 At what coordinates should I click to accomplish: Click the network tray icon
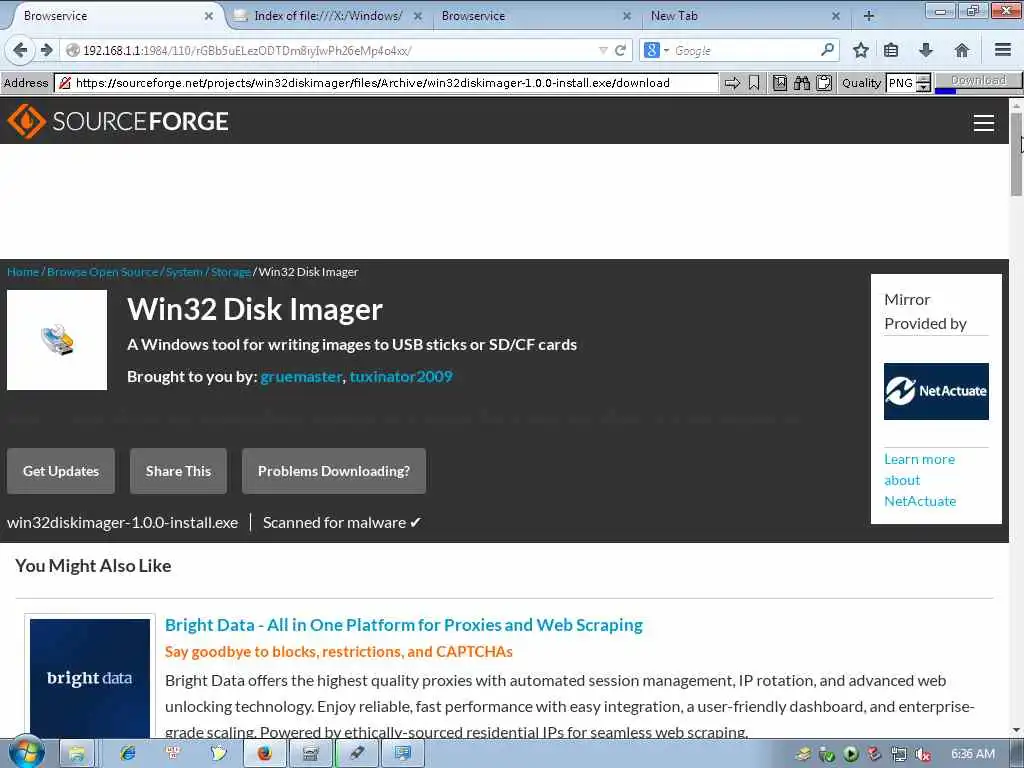pos(899,754)
